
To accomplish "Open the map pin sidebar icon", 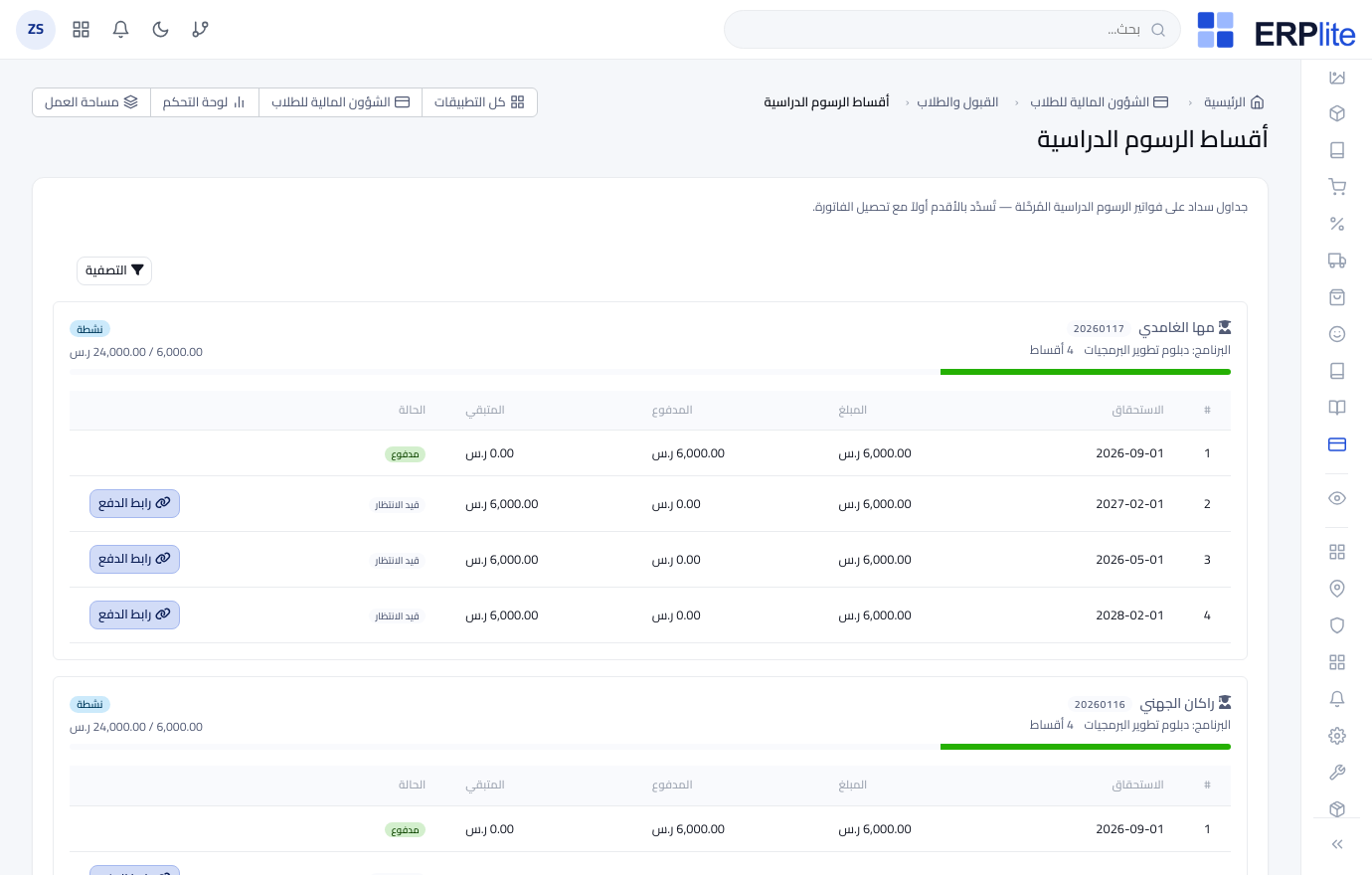I will [1337, 589].
